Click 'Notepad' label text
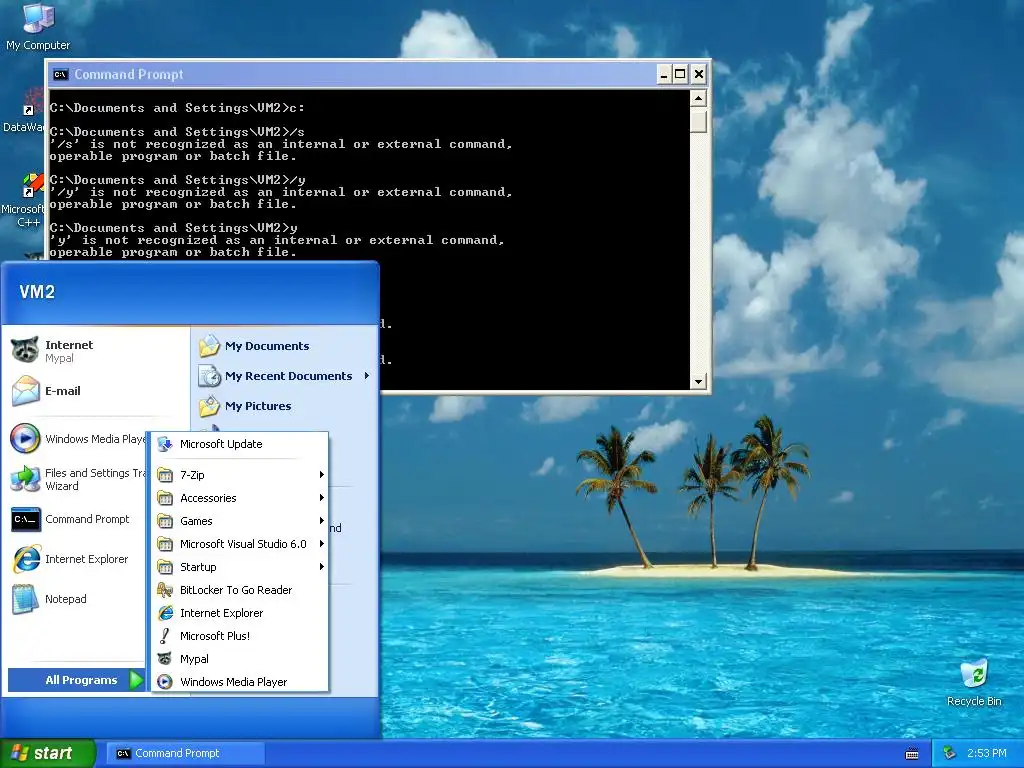Screen dimensions: 1024x768 coord(65,599)
